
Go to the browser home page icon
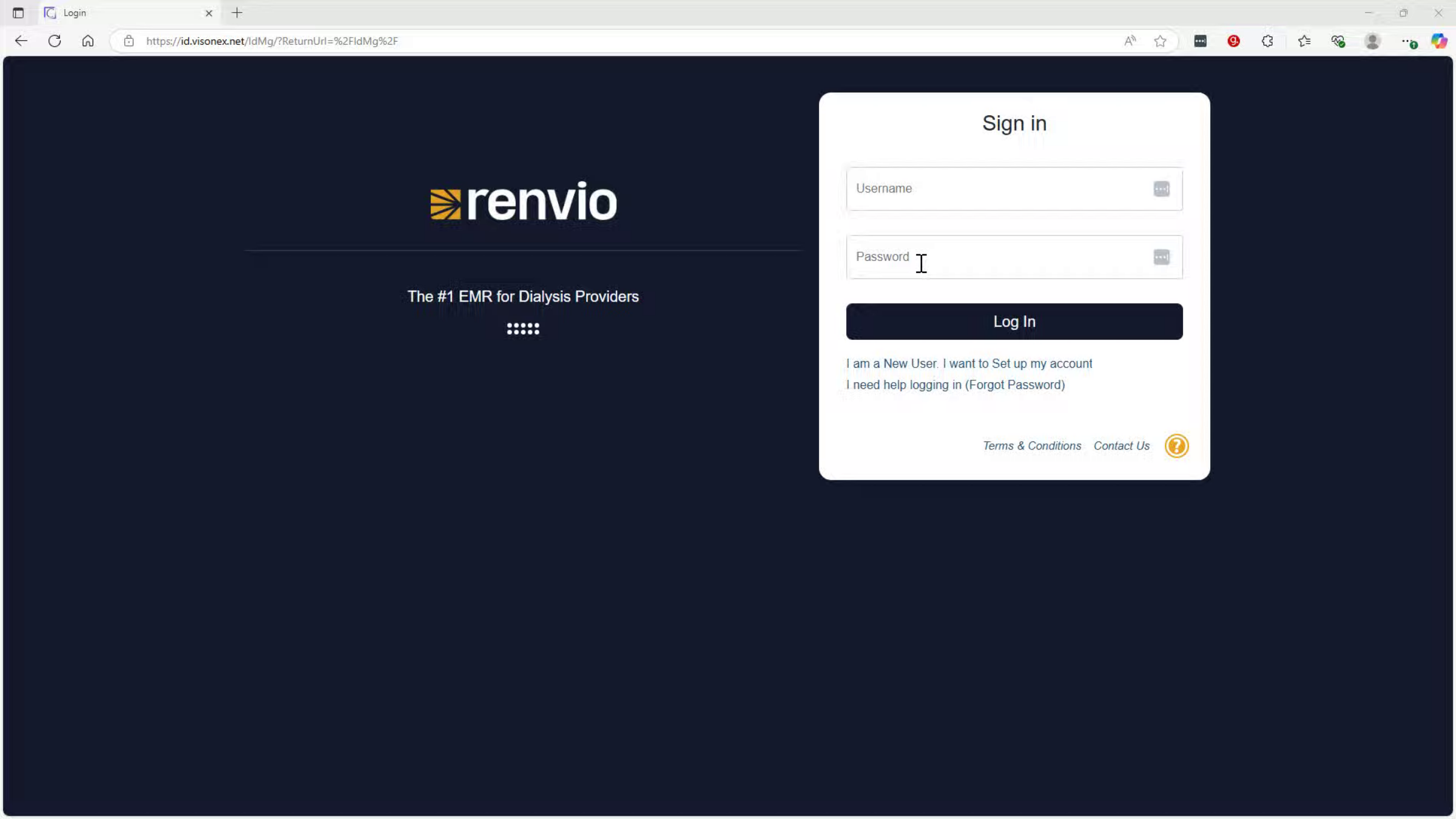tap(88, 41)
